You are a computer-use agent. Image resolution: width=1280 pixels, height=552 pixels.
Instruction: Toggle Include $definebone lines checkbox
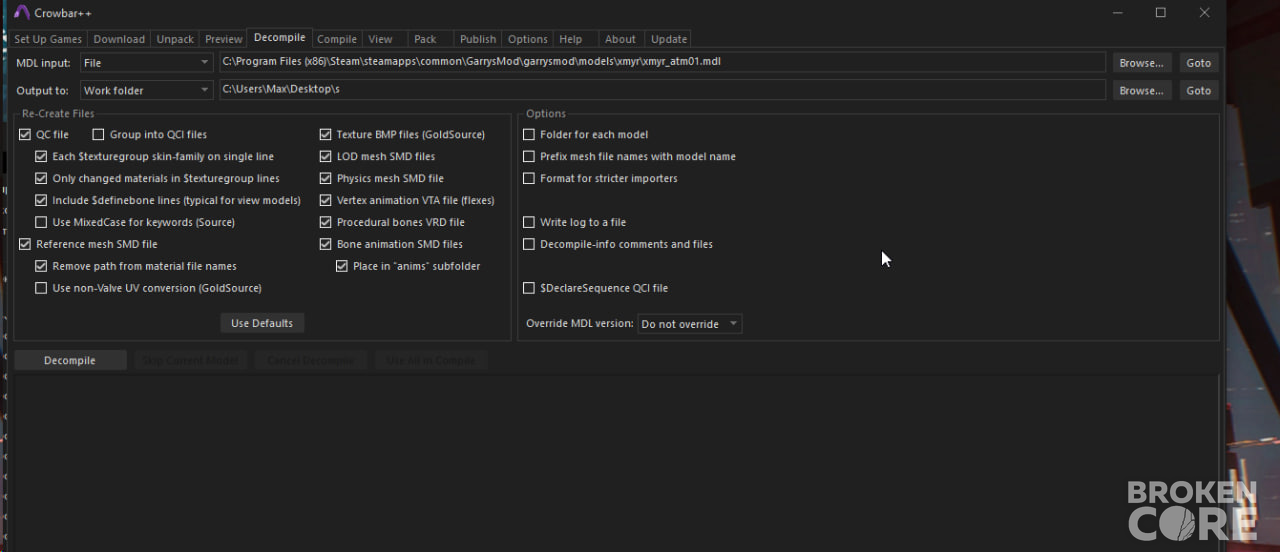(x=41, y=200)
